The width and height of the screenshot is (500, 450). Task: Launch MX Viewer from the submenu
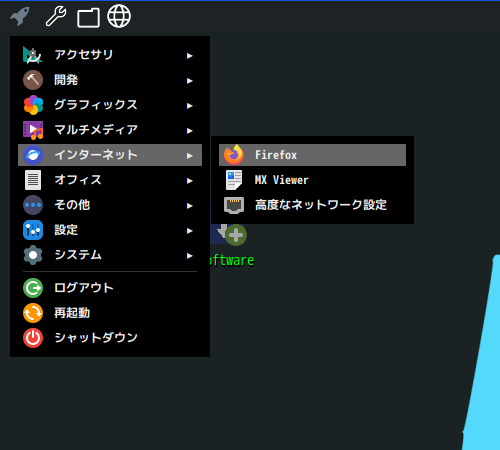pos(312,180)
